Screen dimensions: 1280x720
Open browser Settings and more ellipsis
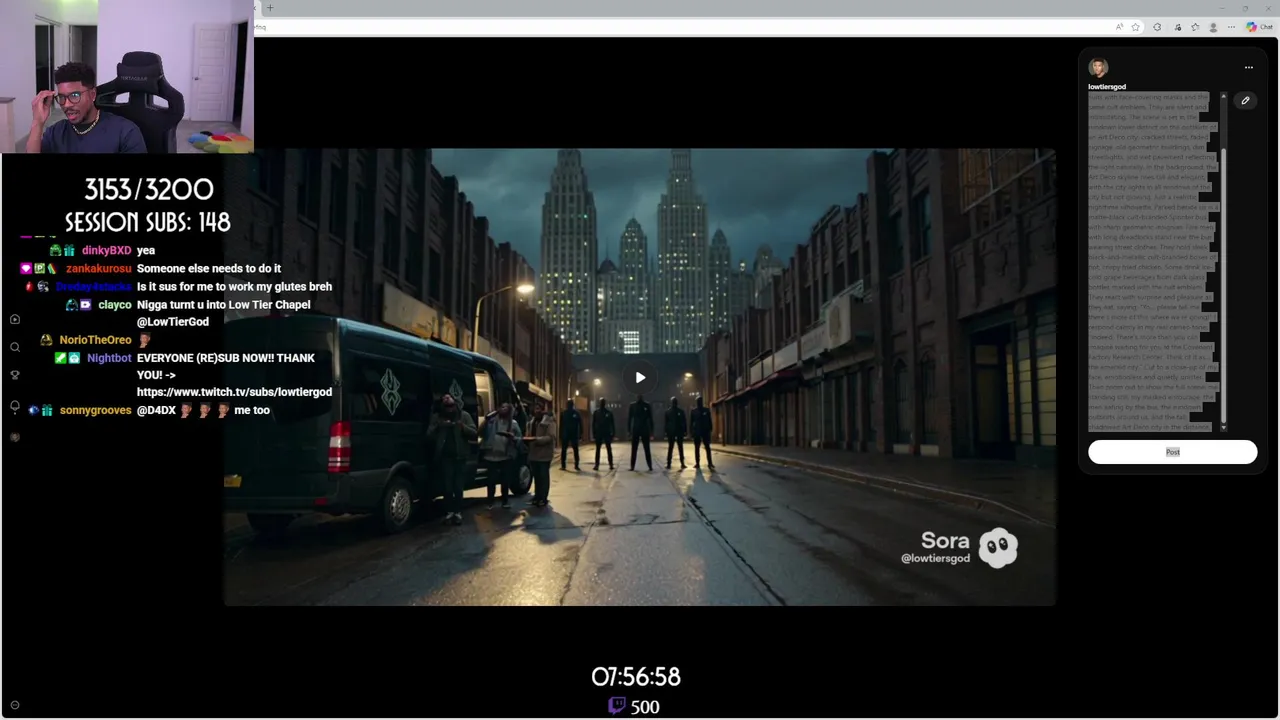click(1232, 27)
